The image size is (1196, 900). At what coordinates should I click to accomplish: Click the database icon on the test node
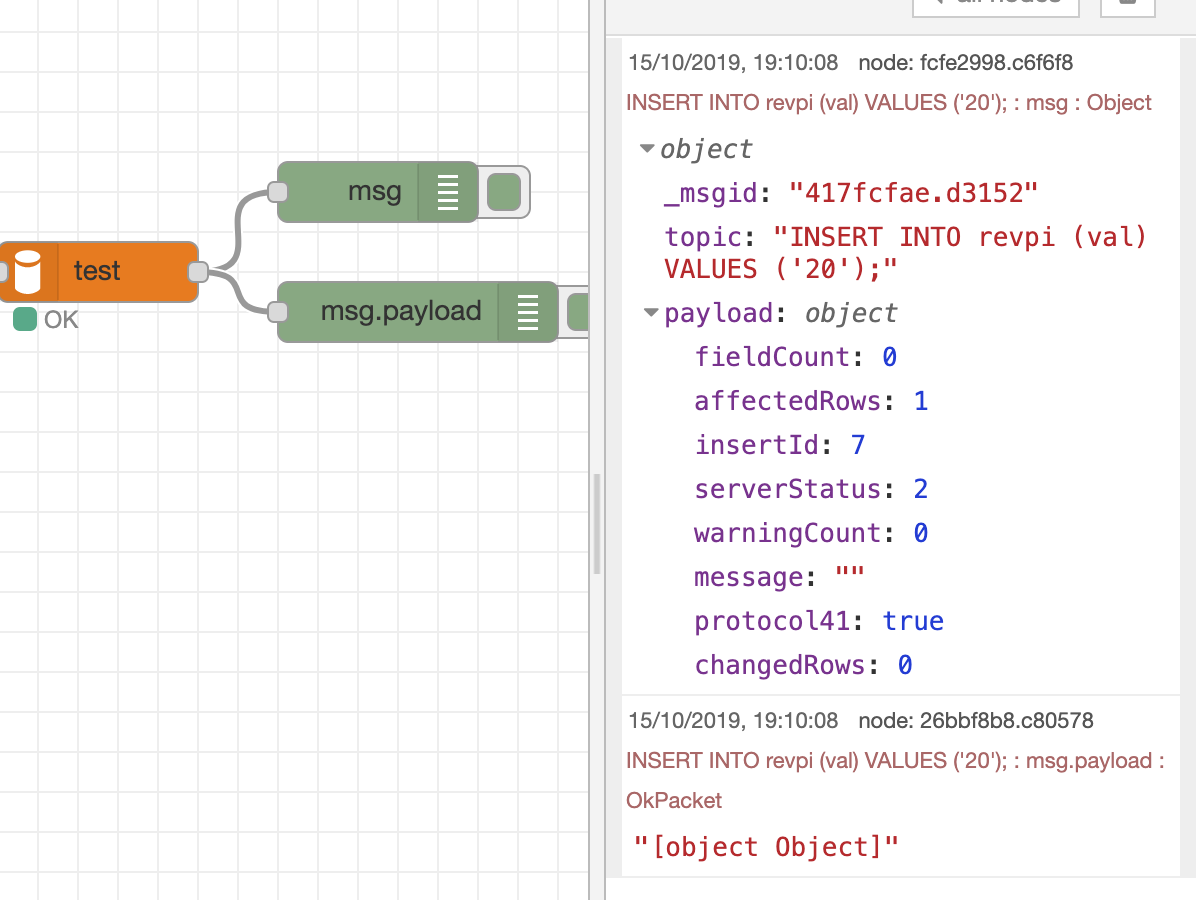pyautogui.click(x=27, y=271)
